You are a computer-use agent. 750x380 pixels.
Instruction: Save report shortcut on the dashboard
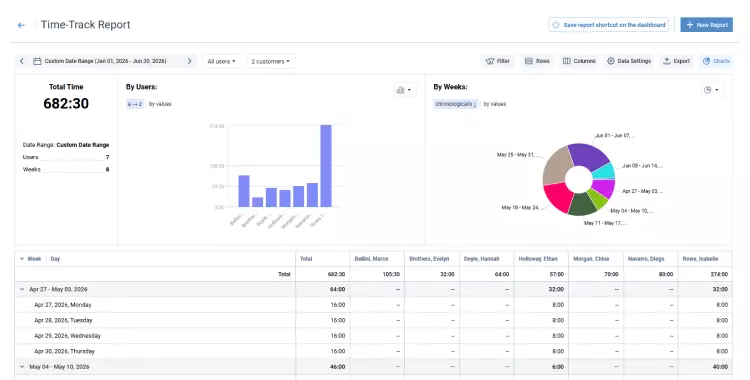click(x=608, y=25)
